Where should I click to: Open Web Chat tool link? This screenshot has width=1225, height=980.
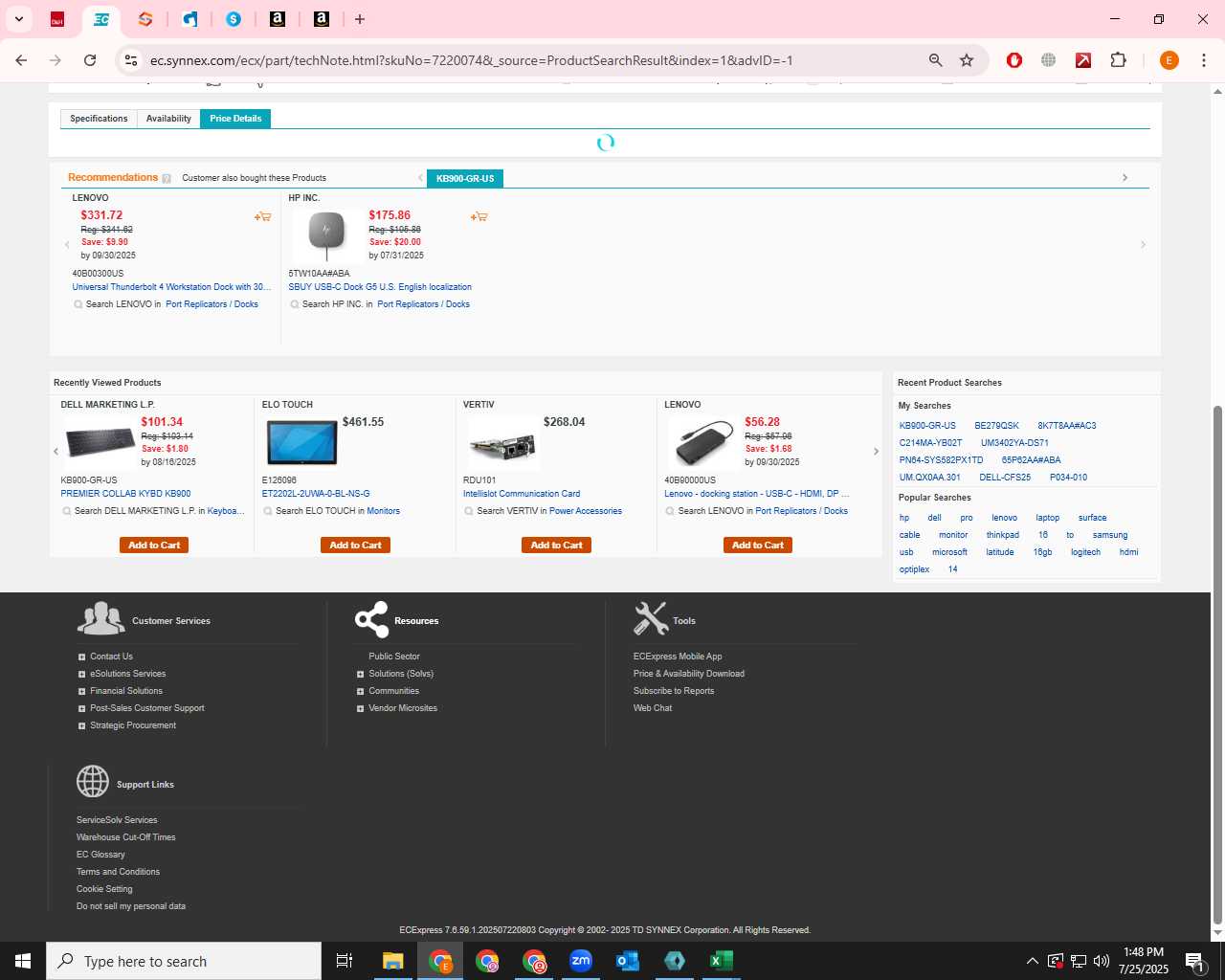(653, 708)
